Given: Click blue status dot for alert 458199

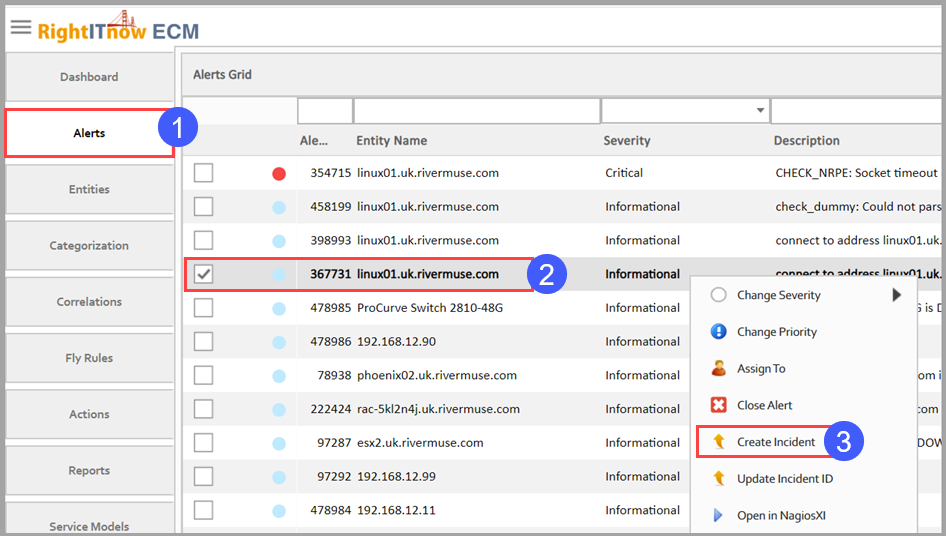Looking at the screenshot, I should coord(279,208).
